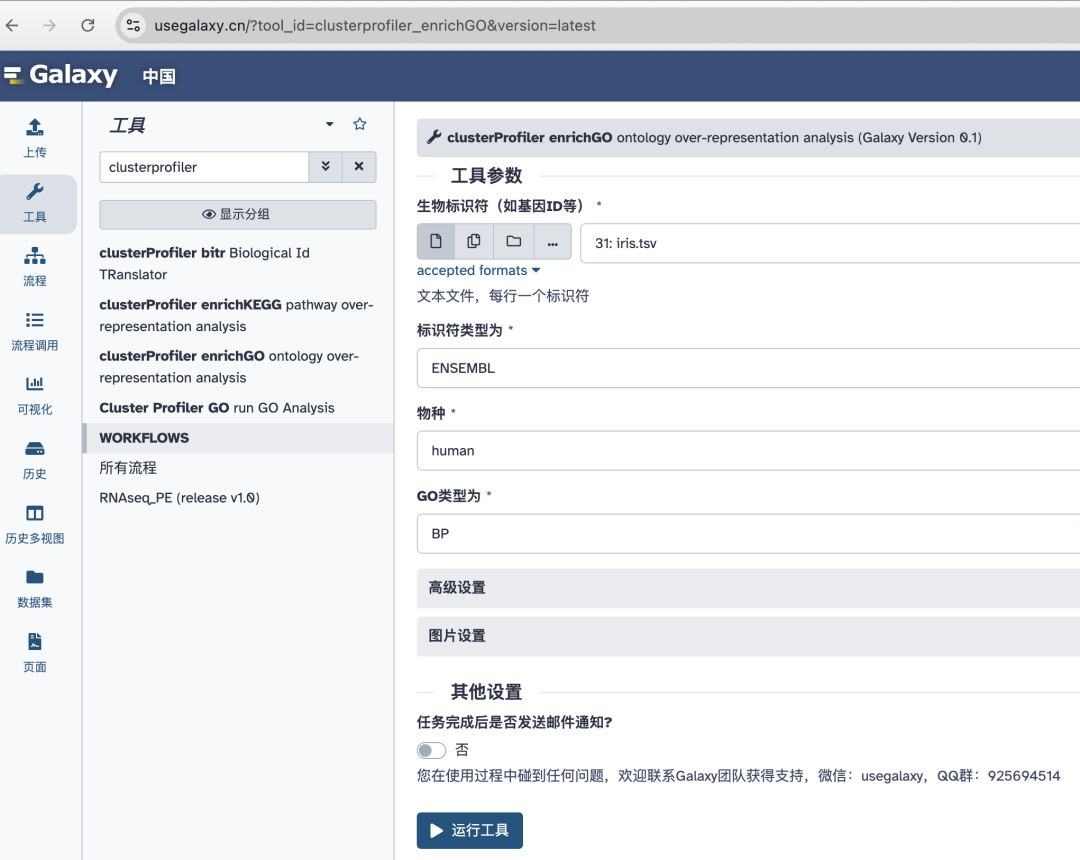The width and height of the screenshot is (1080, 860).
Task: Expand accepted formats link
Action: point(478,271)
